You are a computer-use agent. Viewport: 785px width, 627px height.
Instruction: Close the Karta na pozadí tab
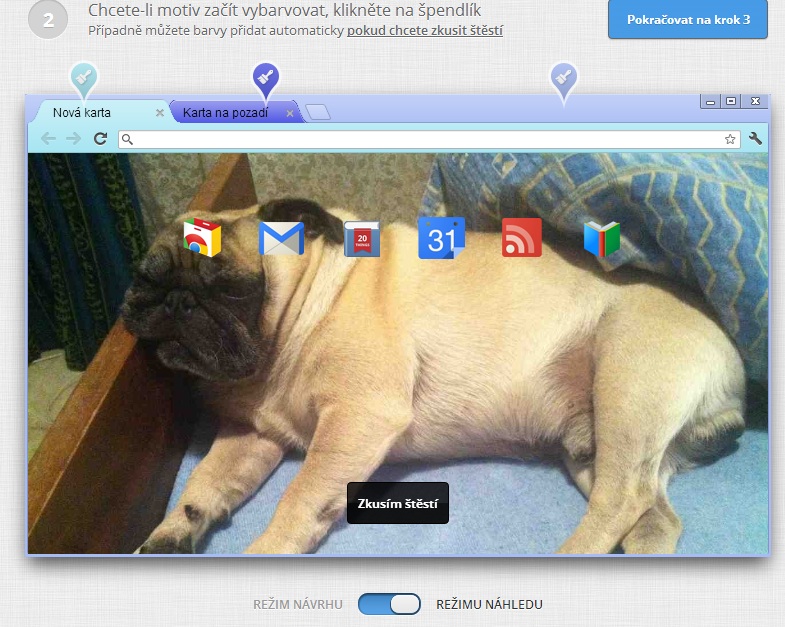[290, 113]
